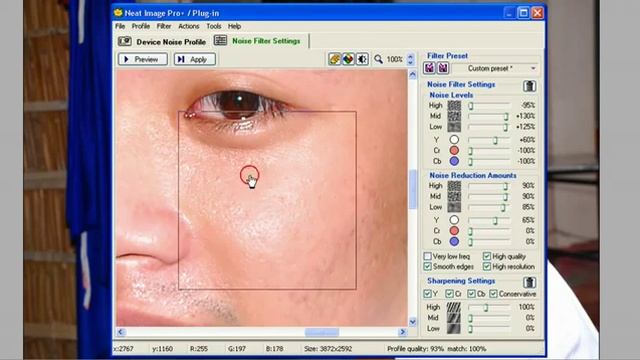Screen dimensions: 640x360
Task: Click the Noise Levels High frequency icon
Action: click(x=454, y=106)
